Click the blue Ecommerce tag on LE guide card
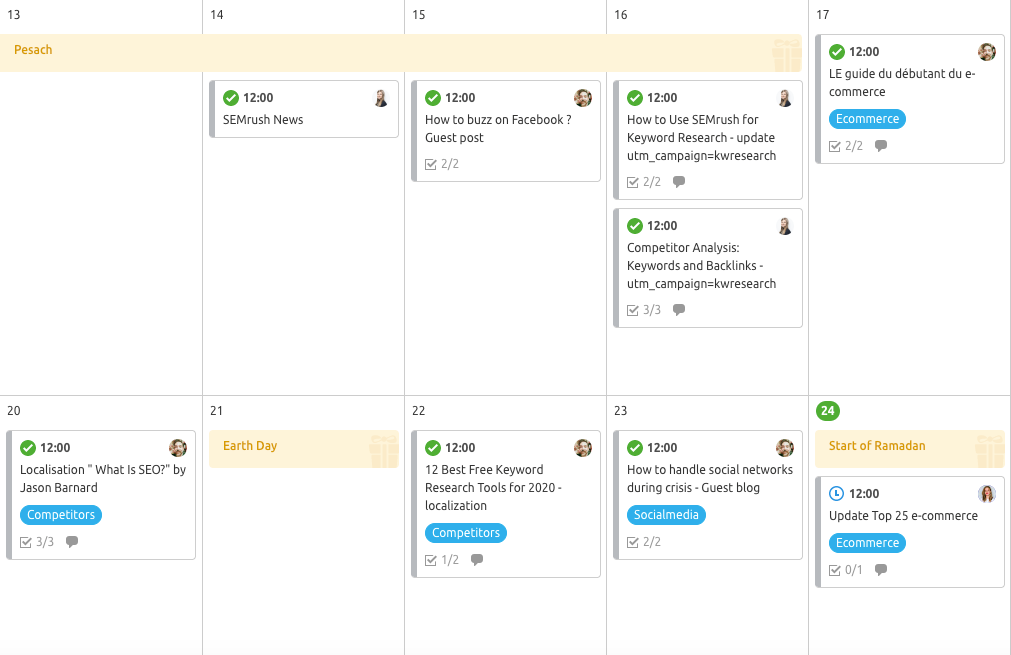 coord(866,118)
